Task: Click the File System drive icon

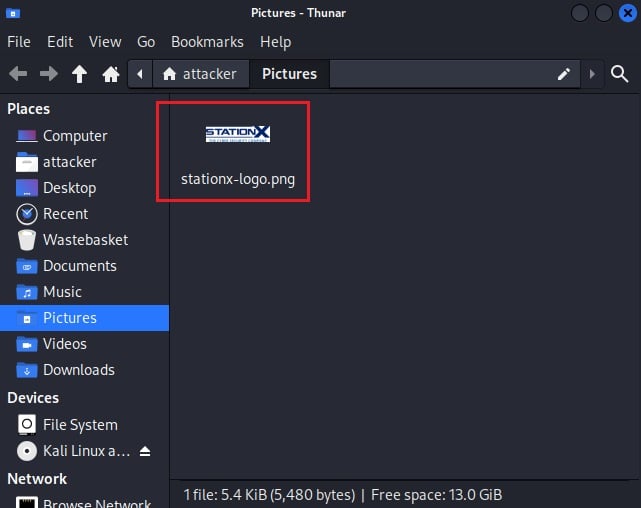Action: 27,425
